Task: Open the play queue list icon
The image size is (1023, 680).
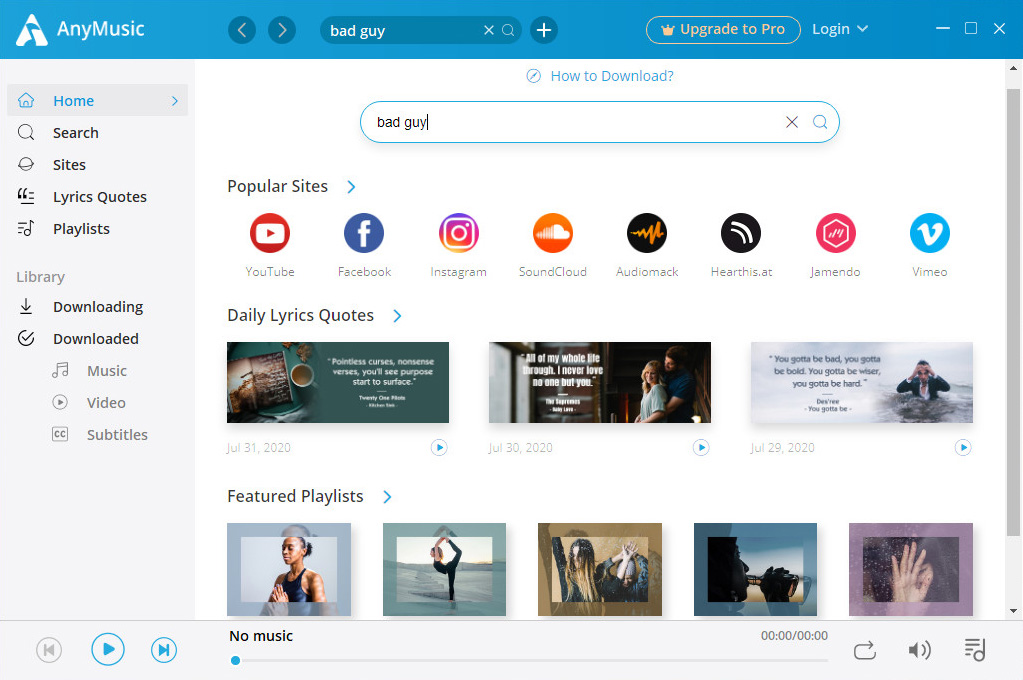Action: (975, 649)
